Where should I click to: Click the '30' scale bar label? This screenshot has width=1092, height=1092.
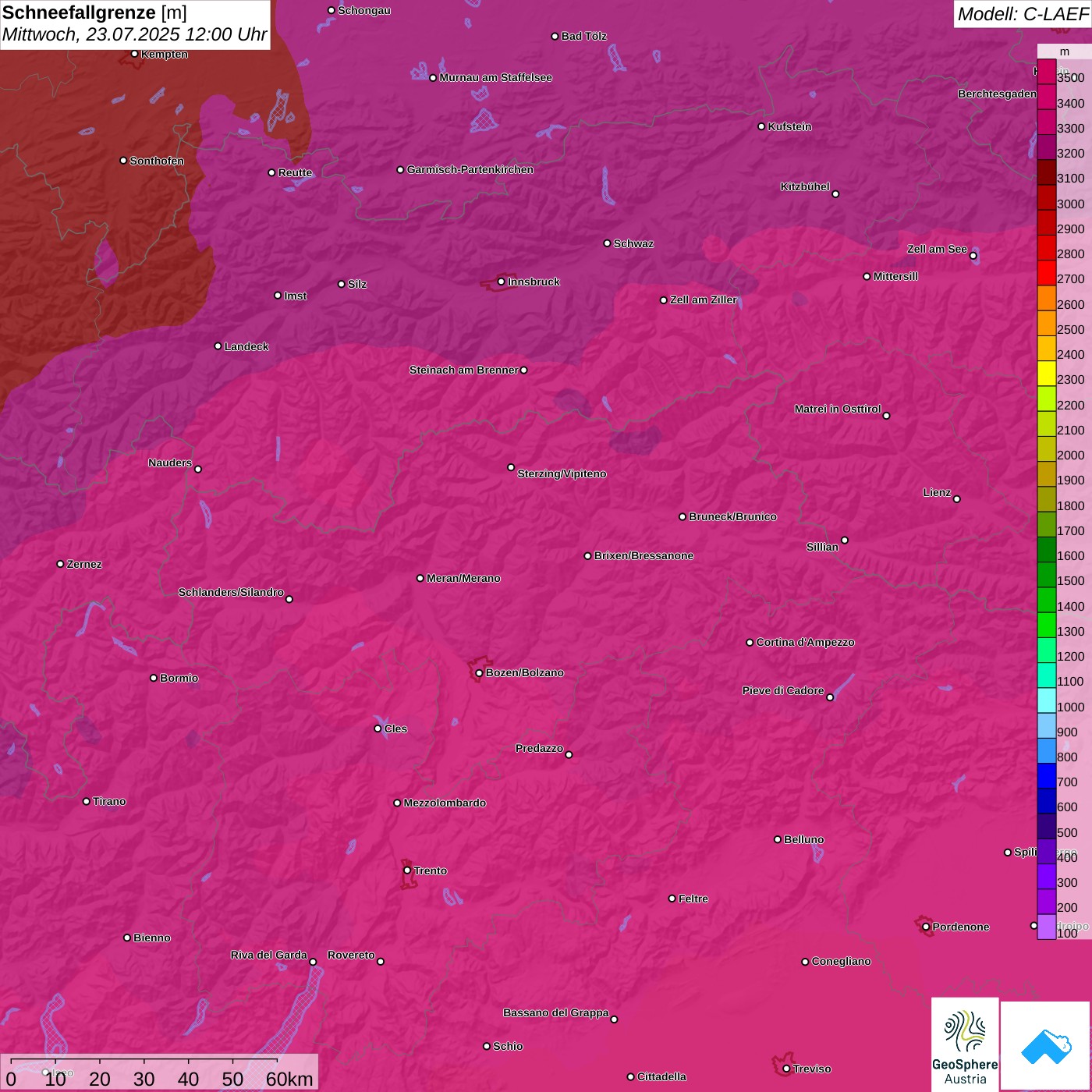tap(144, 1079)
